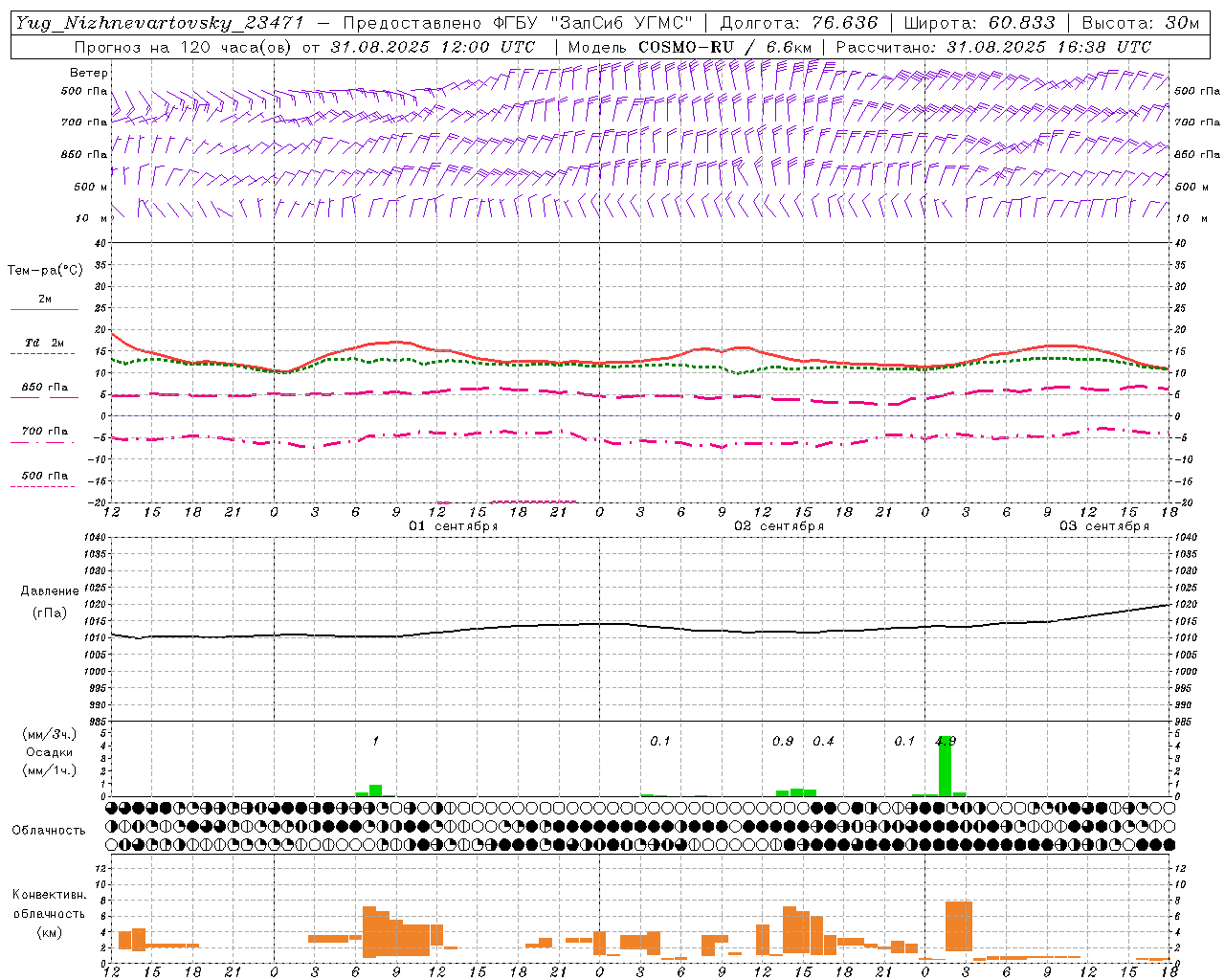The image size is (1225, 980).
Task: Click the Модель COSMO-RU / 6.6км text
Action: [x=690, y=47]
